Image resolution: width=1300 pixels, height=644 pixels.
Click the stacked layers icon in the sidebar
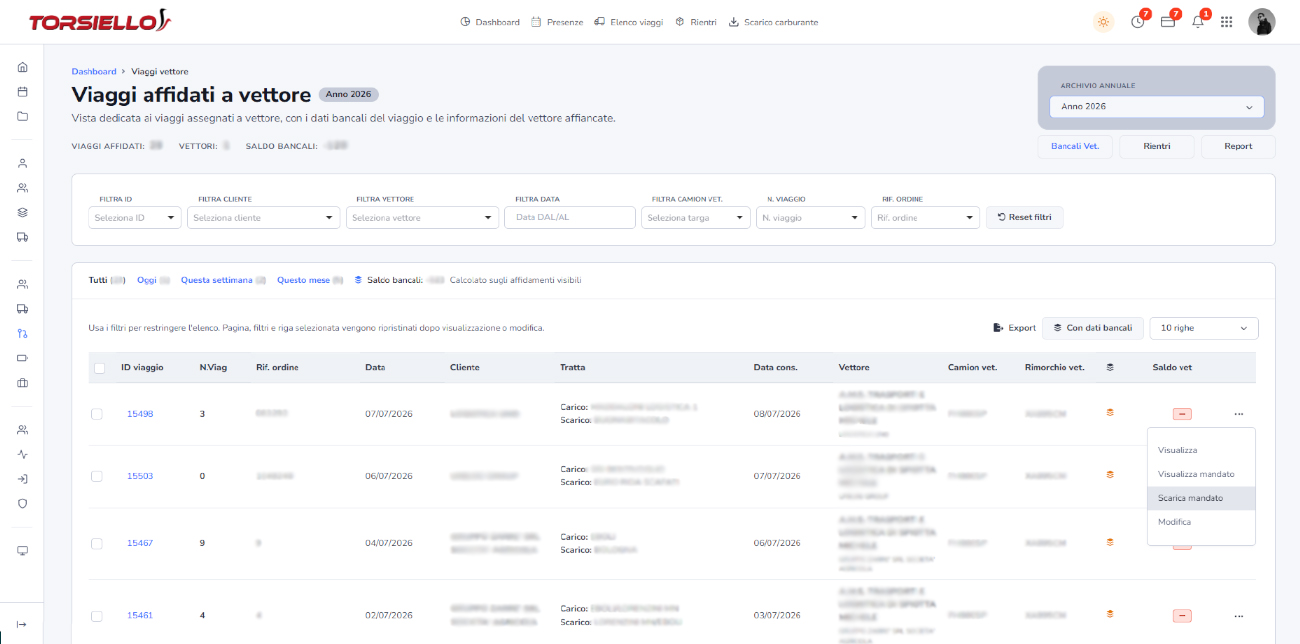pyautogui.click(x=22, y=212)
